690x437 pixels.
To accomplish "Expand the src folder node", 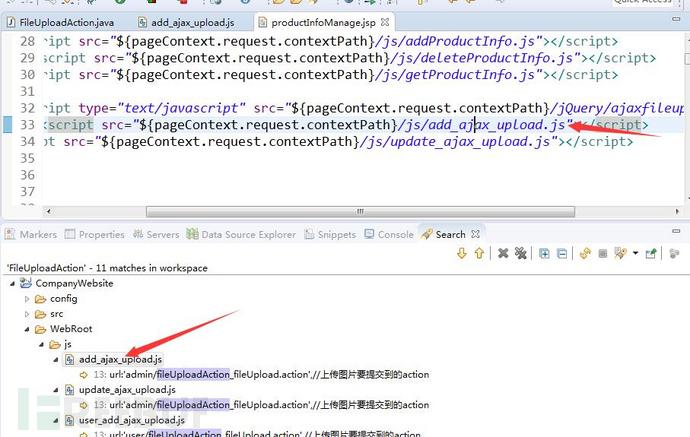I will pos(27,314).
